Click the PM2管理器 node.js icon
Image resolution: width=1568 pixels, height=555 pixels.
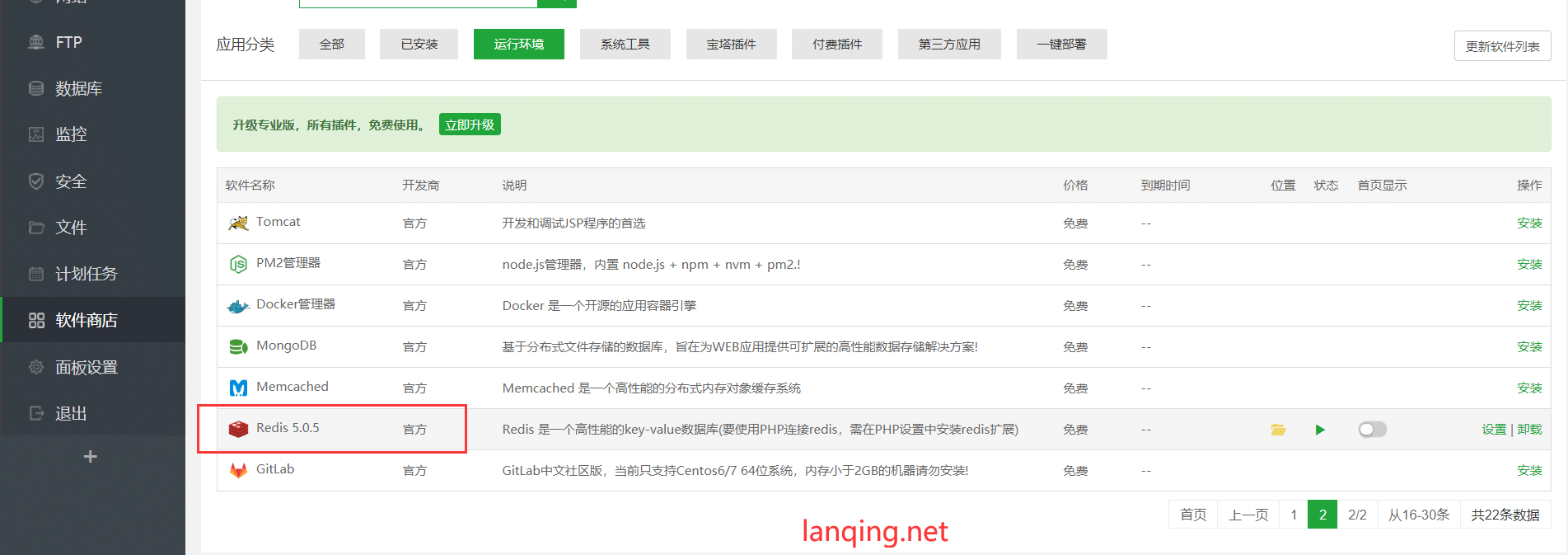click(x=238, y=264)
